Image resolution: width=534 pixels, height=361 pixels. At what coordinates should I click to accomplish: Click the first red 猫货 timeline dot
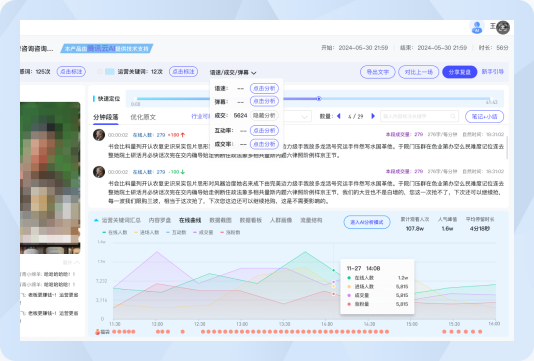point(114,332)
